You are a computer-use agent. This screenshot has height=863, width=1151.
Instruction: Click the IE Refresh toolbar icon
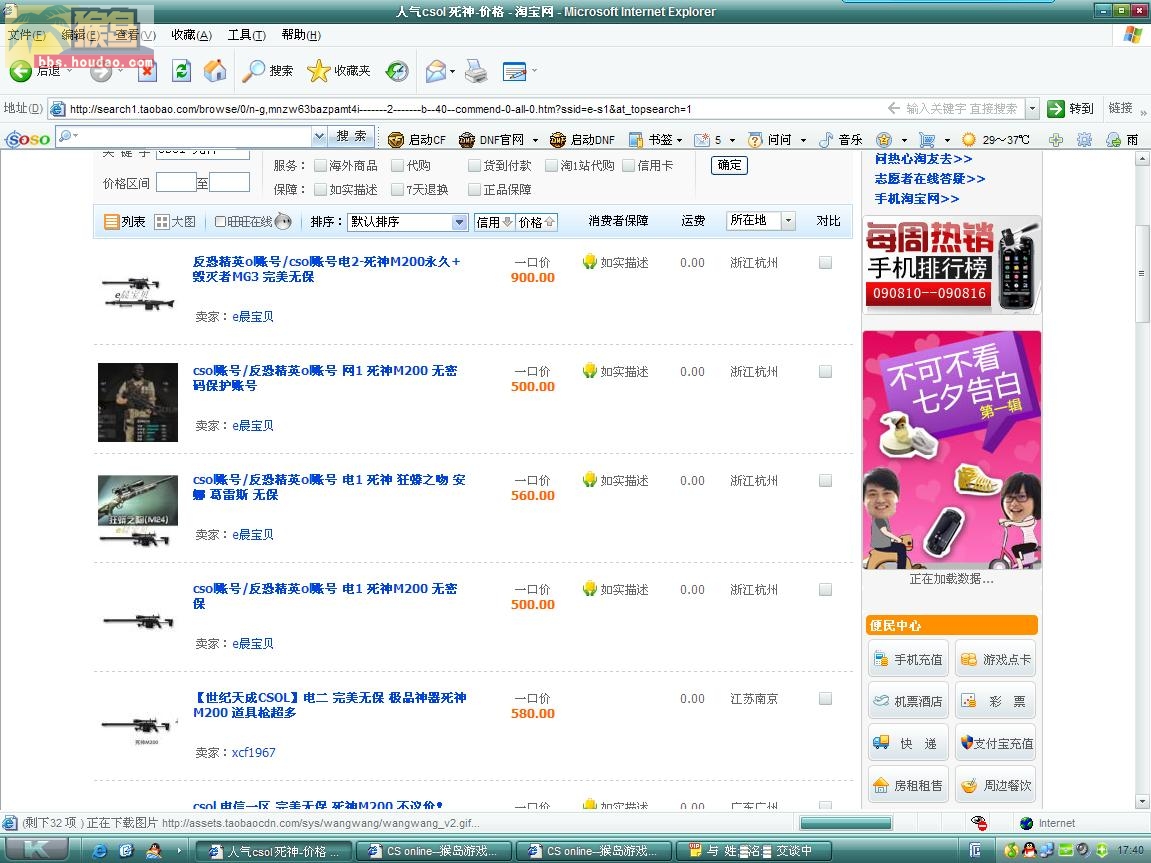(x=181, y=70)
